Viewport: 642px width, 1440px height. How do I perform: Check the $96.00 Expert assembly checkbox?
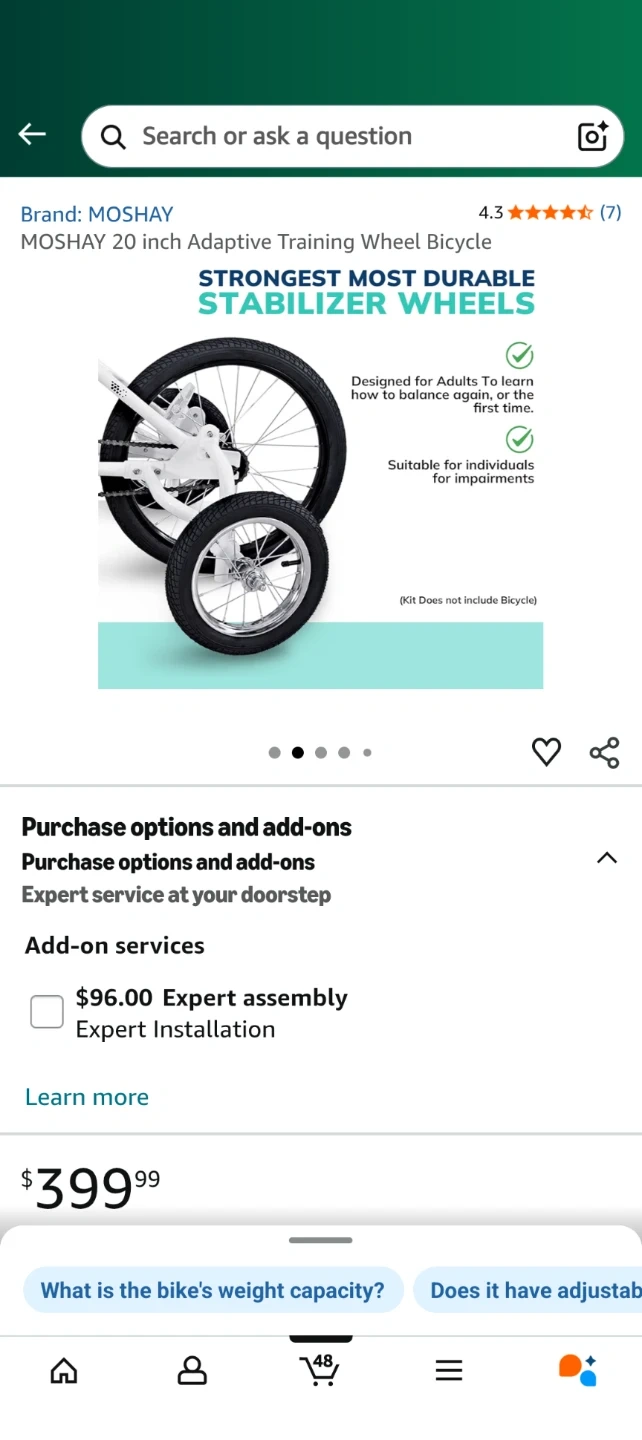[x=47, y=1012]
